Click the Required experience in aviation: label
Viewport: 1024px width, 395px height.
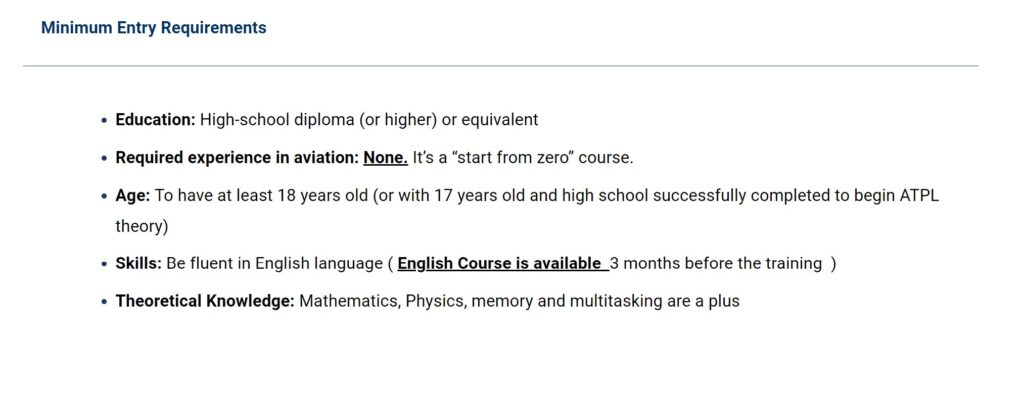(237, 158)
